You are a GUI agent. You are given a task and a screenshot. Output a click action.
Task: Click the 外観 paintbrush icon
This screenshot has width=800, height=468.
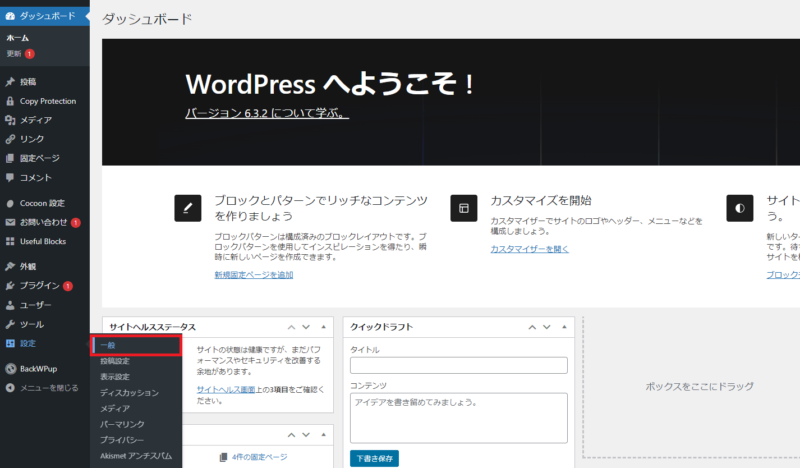[10, 266]
